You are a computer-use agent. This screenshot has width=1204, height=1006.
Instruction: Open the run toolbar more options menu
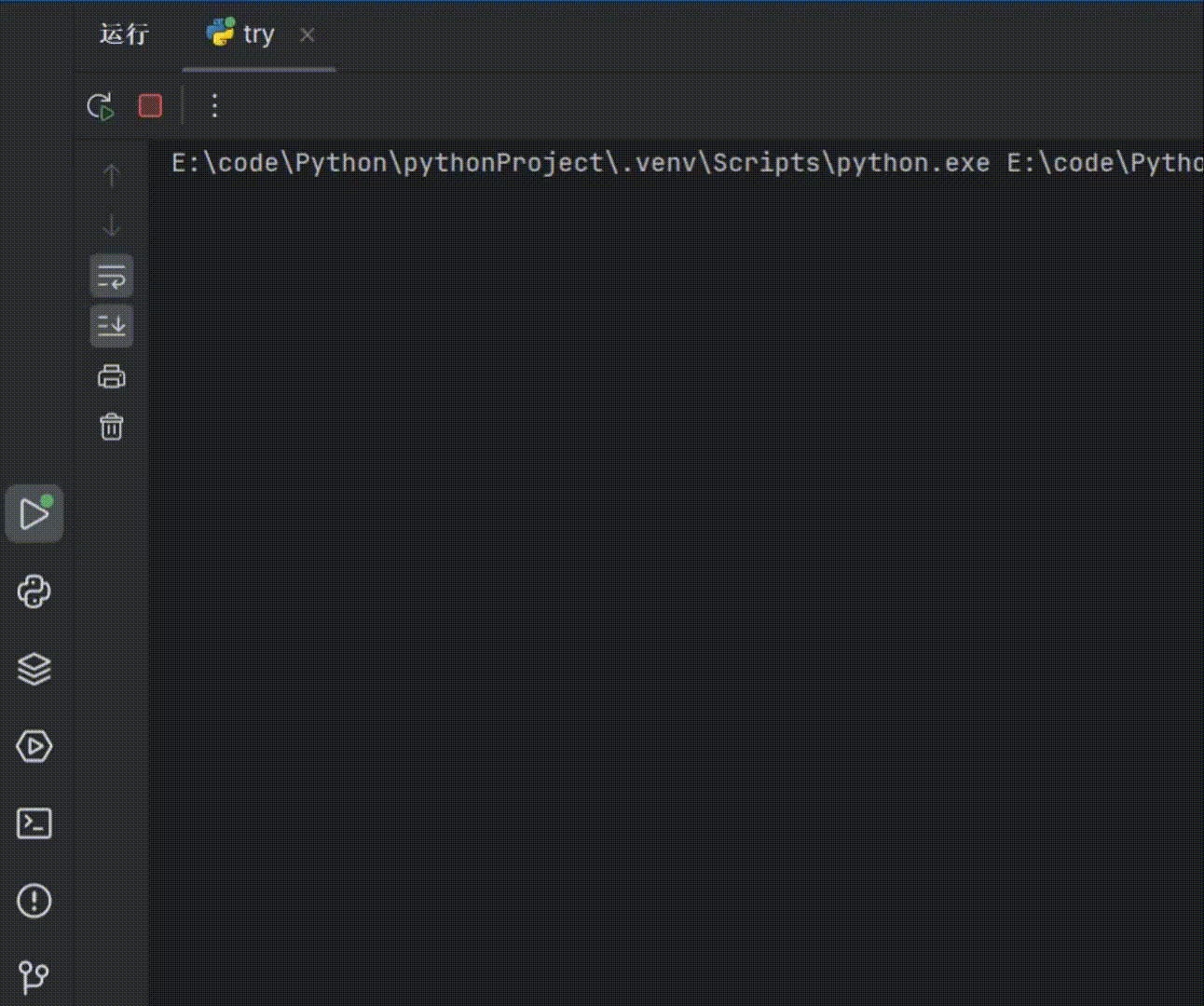tap(214, 106)
